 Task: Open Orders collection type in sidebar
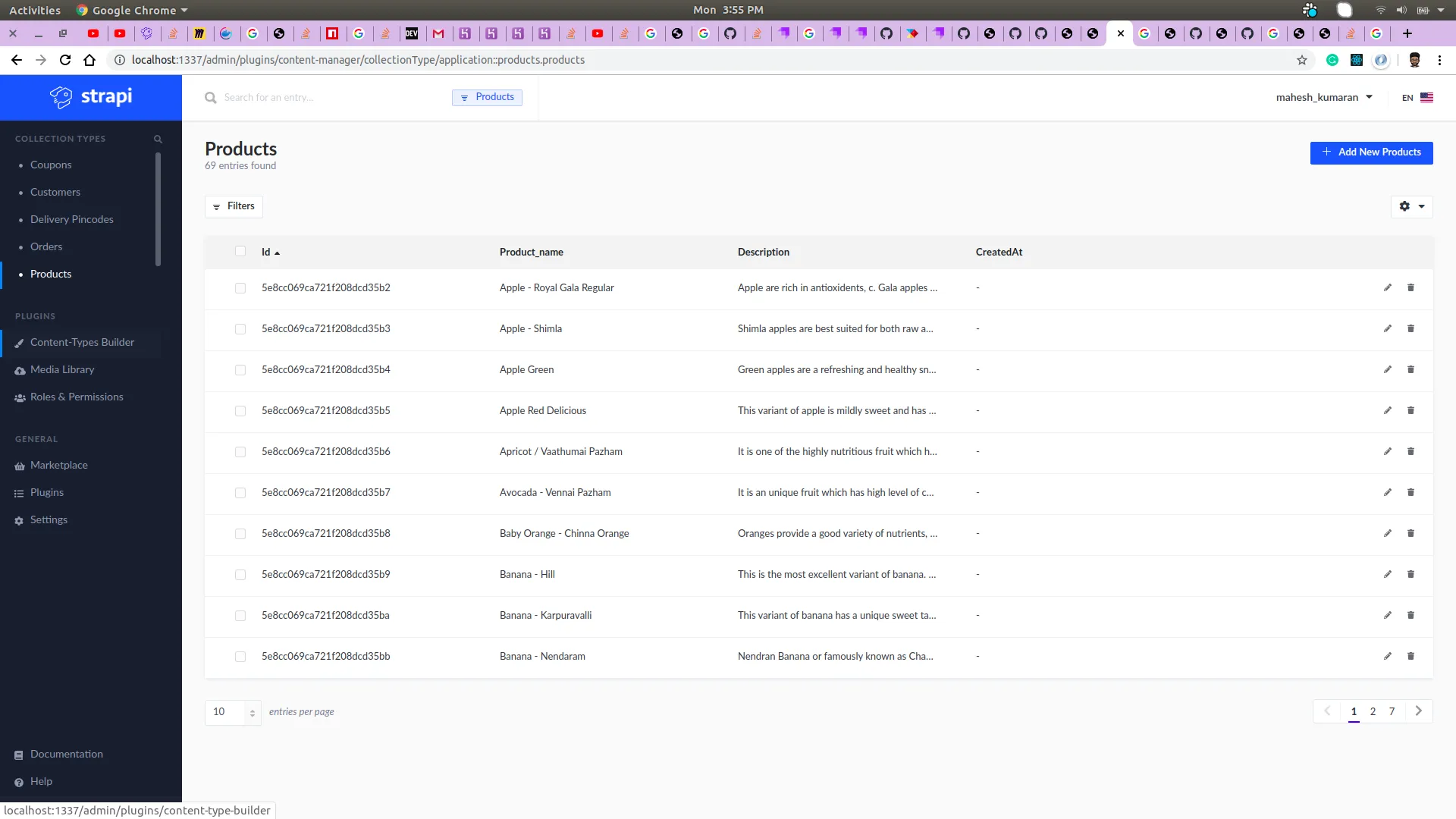coord(46,246)
